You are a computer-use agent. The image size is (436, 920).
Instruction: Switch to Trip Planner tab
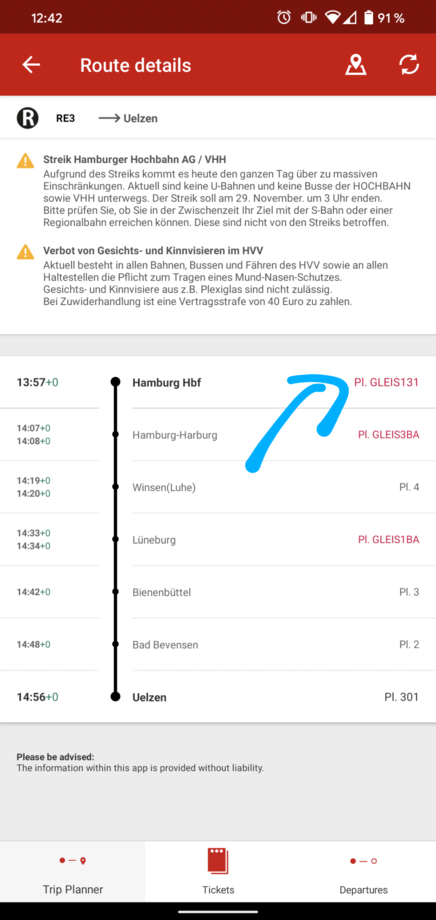(x=73, y=871)
